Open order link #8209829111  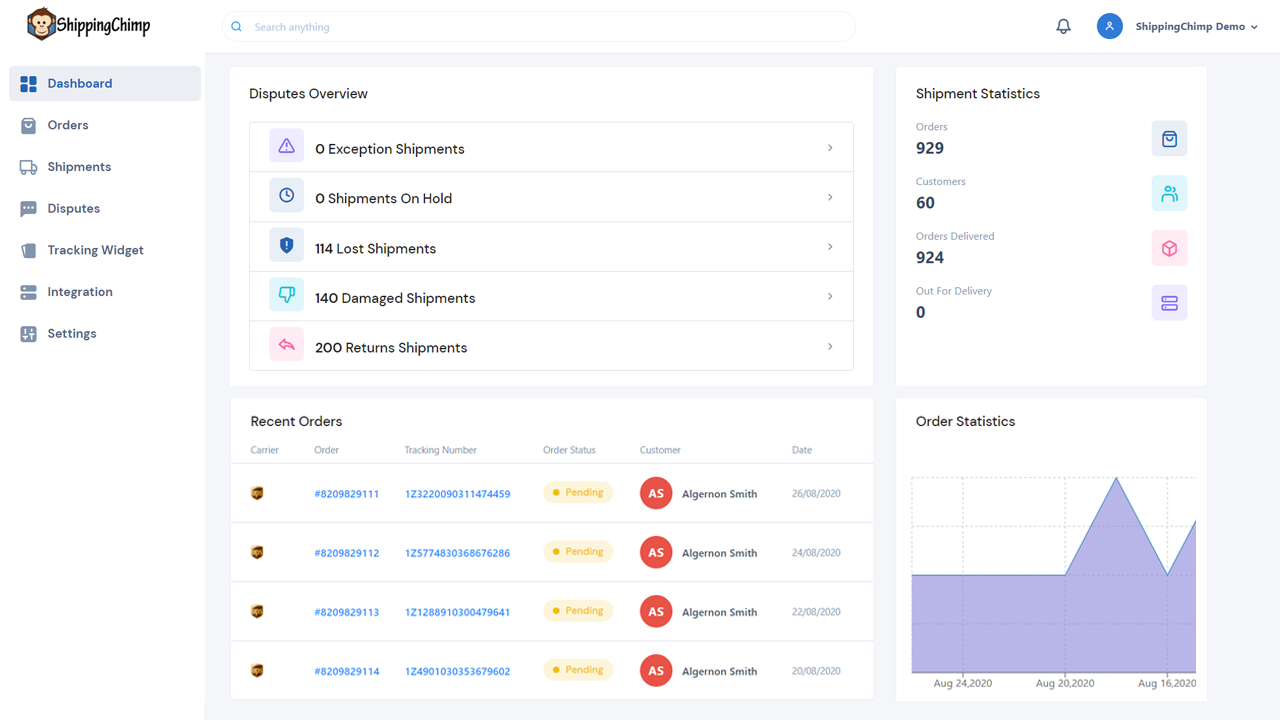(x=346, y=494)
